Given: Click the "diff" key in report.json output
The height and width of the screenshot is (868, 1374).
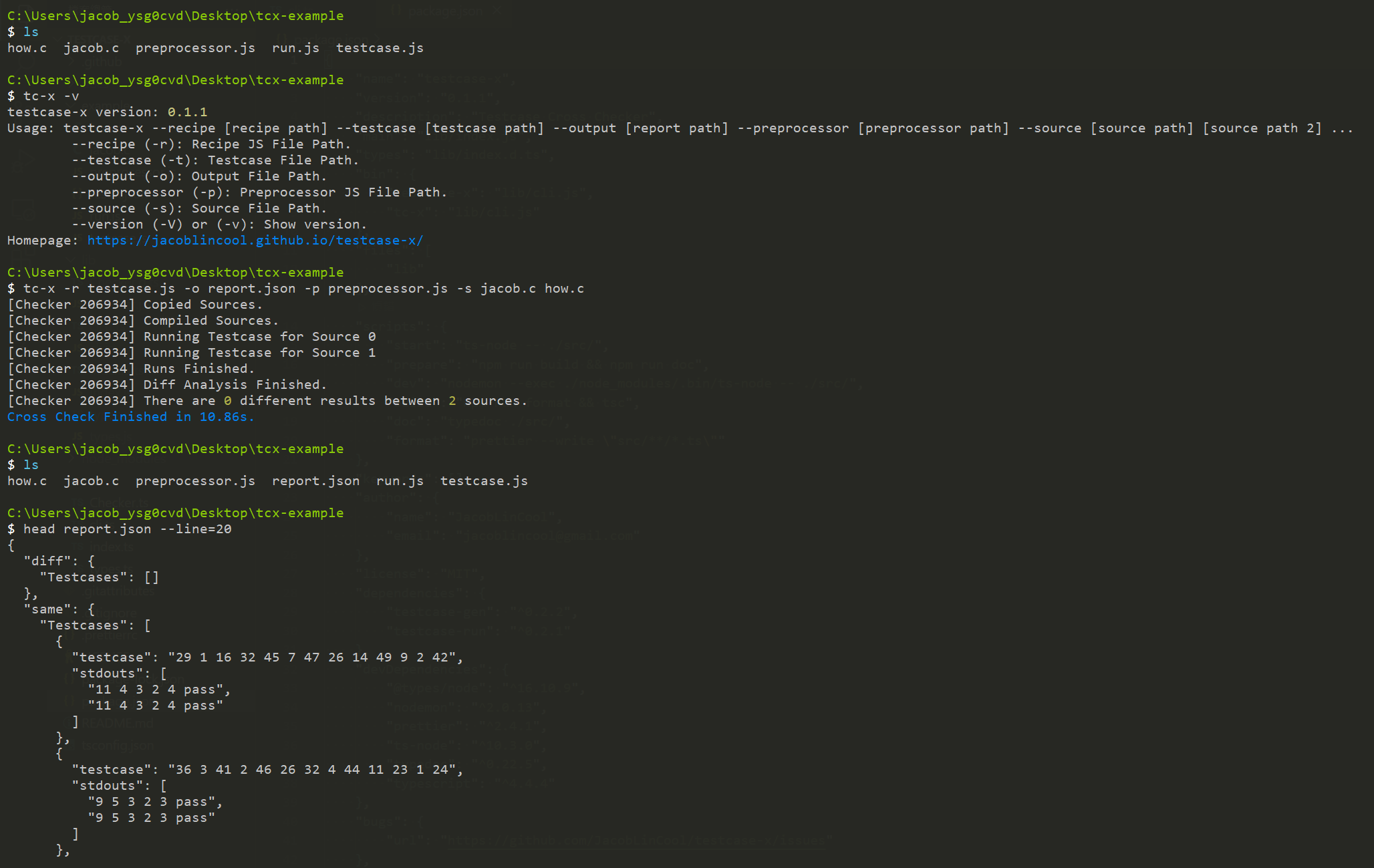Looking at the screenshot, I should tap(47, 561).
